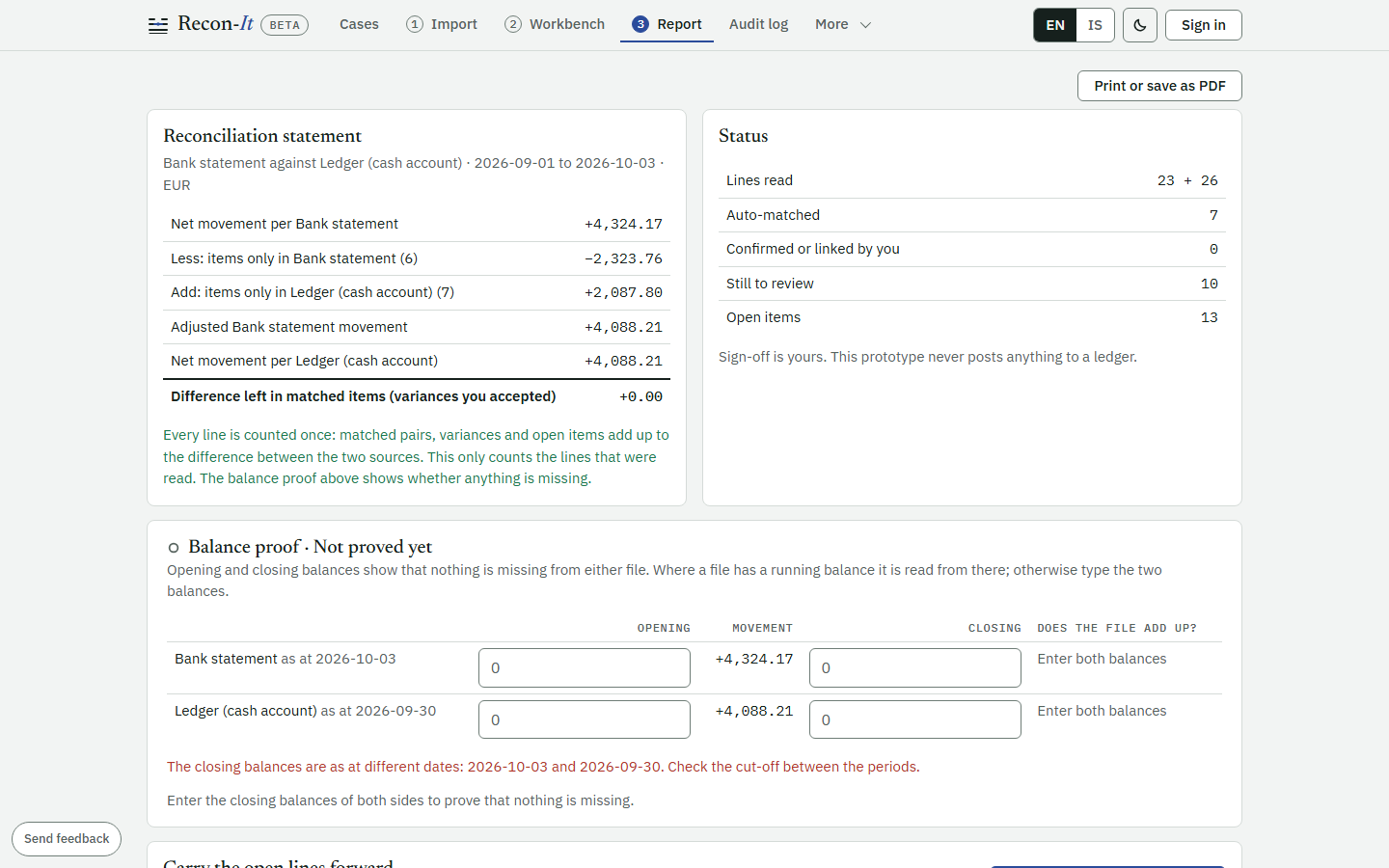This screenshot has width=1389, height=868.
Task: Click value -2,323.76
Action: tap(623, 258)
